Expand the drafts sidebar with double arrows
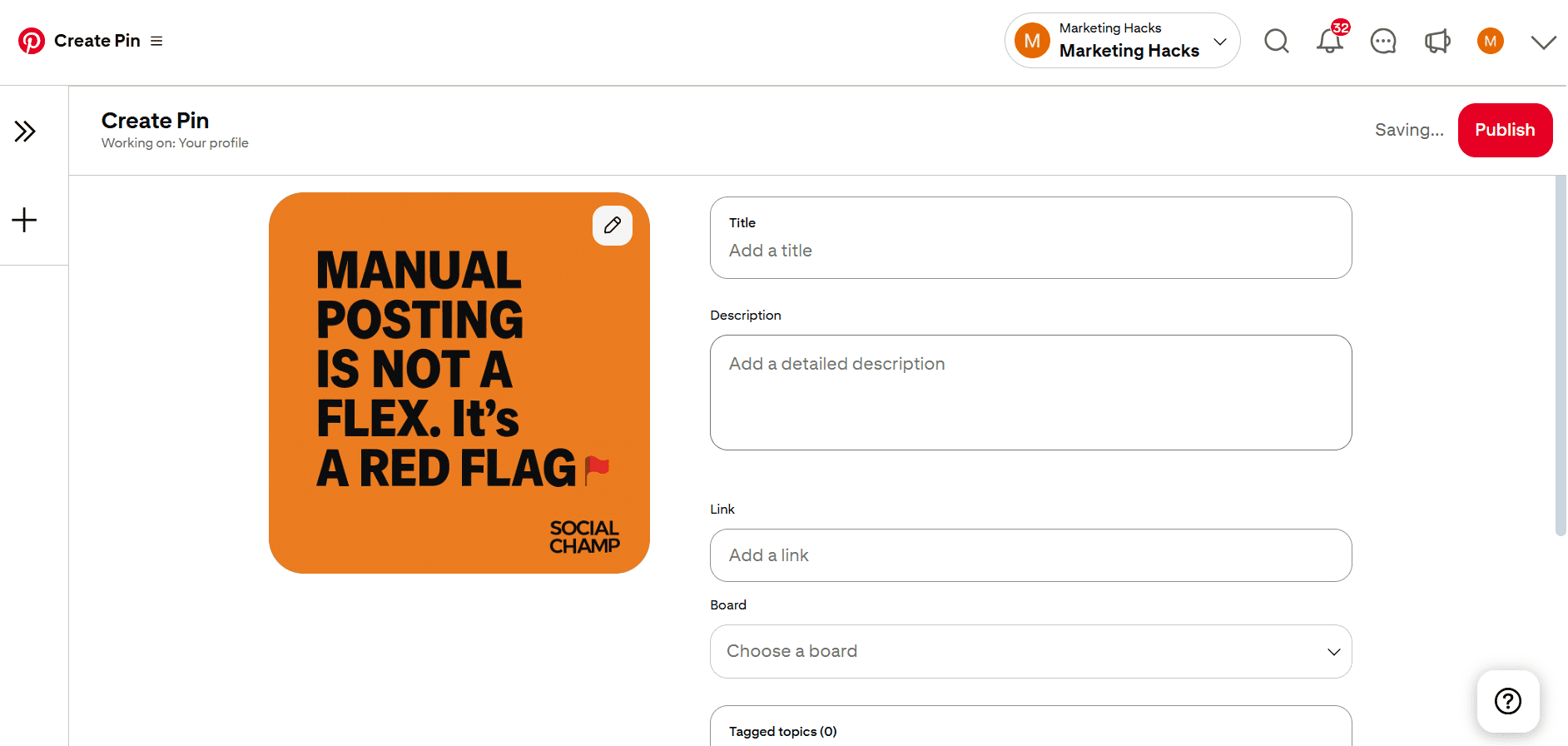1568x746 pixels. (x=25, y=132)
